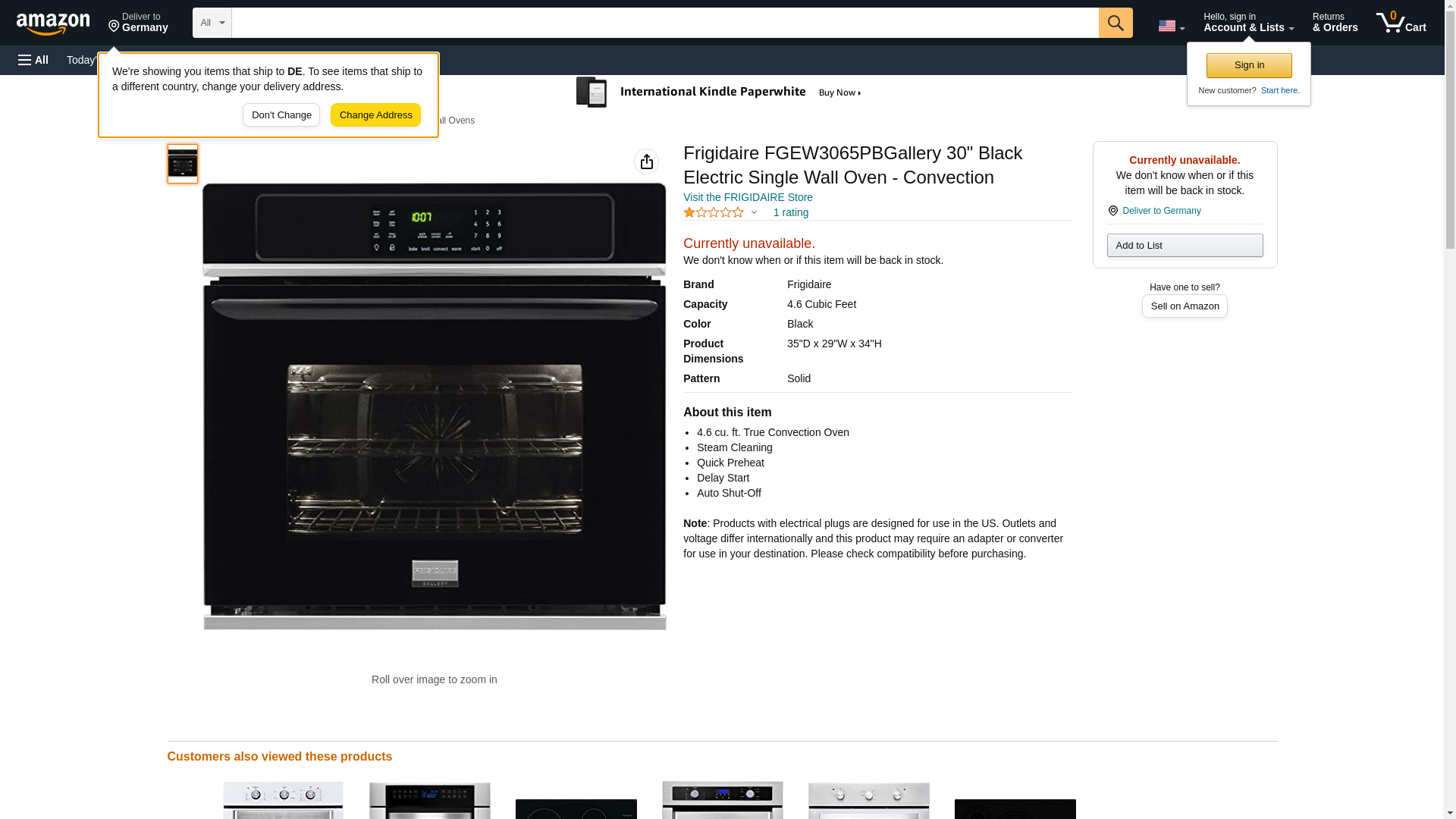1456x819 pixels.
Task: Click the share icon on product image
Action: pos(646,162)
